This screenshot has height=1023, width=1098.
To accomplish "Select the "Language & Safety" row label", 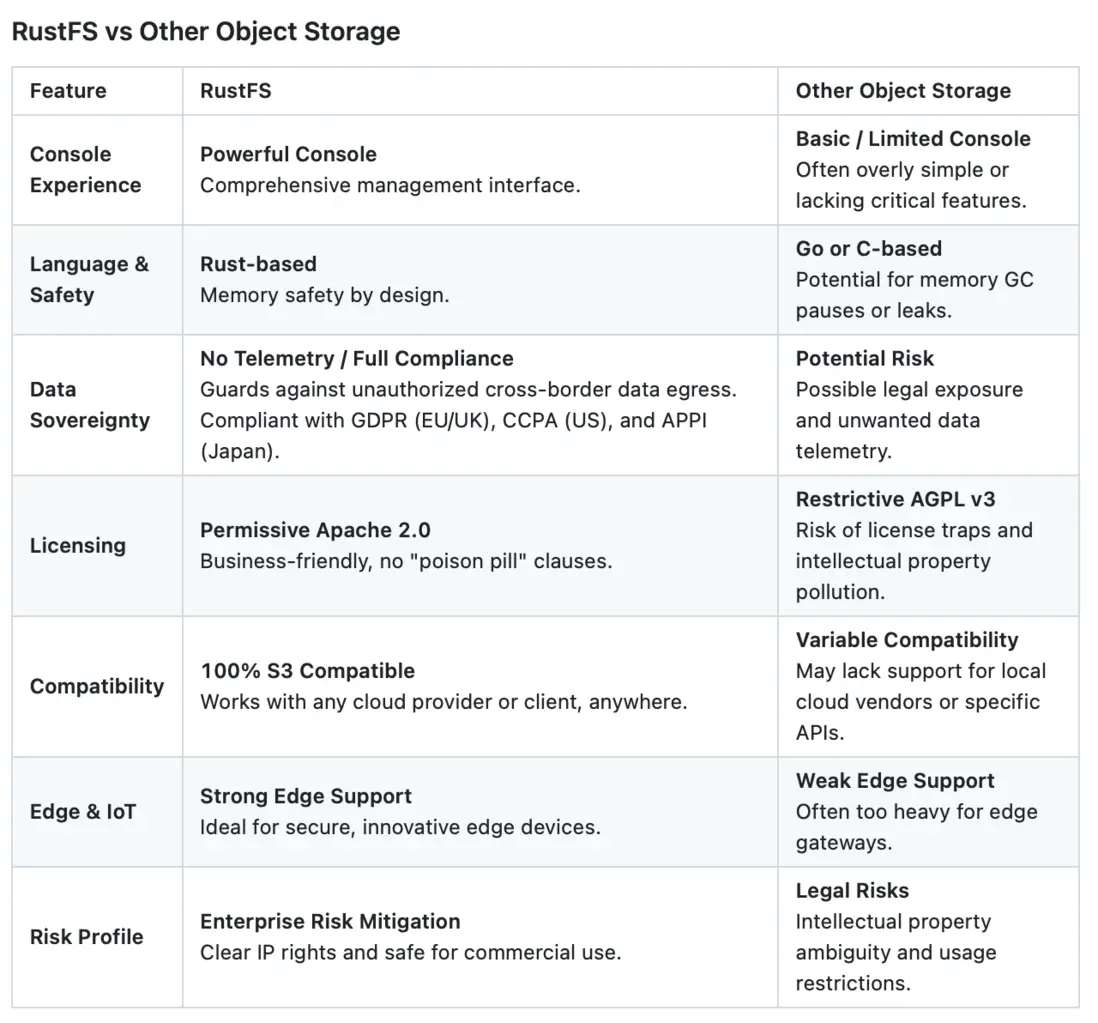I will pyautogui.click(x=89, y=280).
